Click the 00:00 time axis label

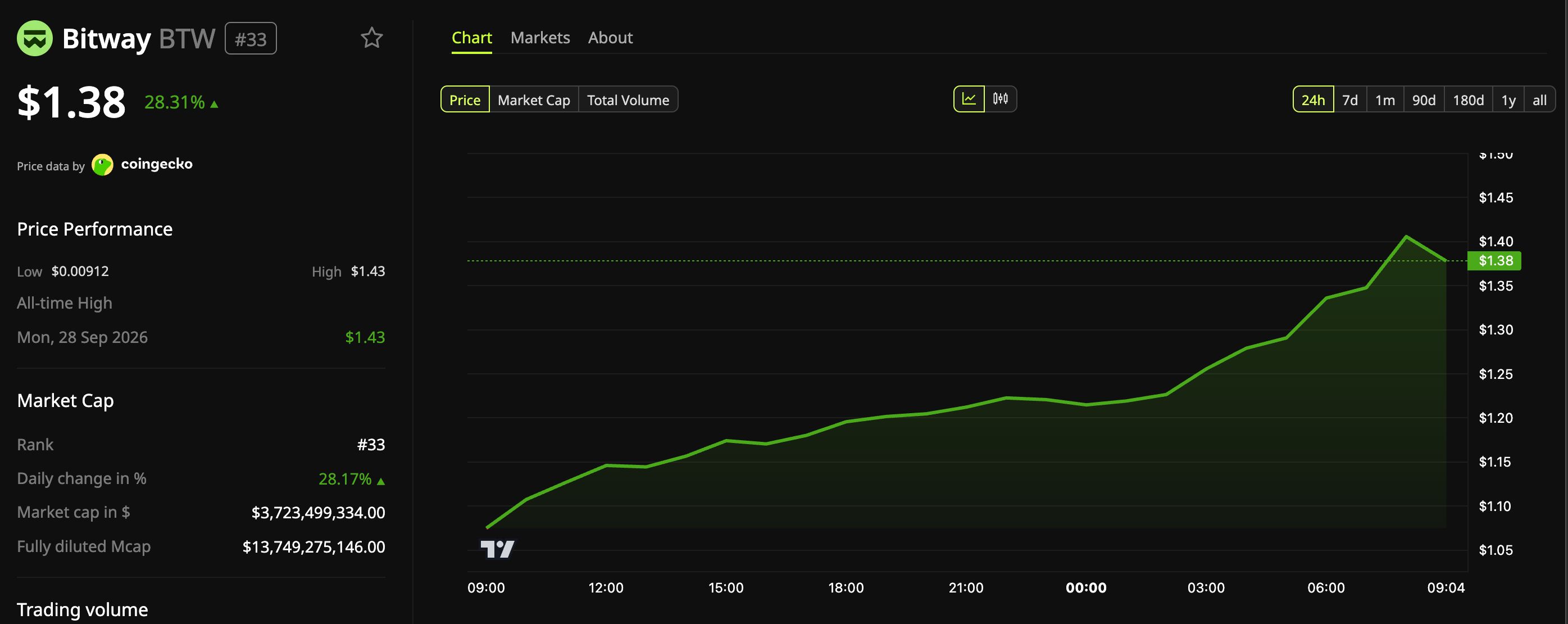pyautogui.click(x=1085, y=587)
